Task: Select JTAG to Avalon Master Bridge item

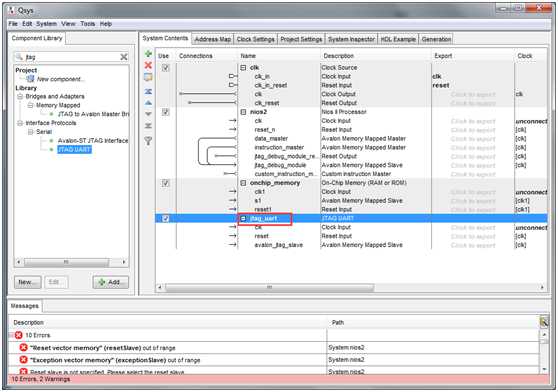Action: coord(93,114)
